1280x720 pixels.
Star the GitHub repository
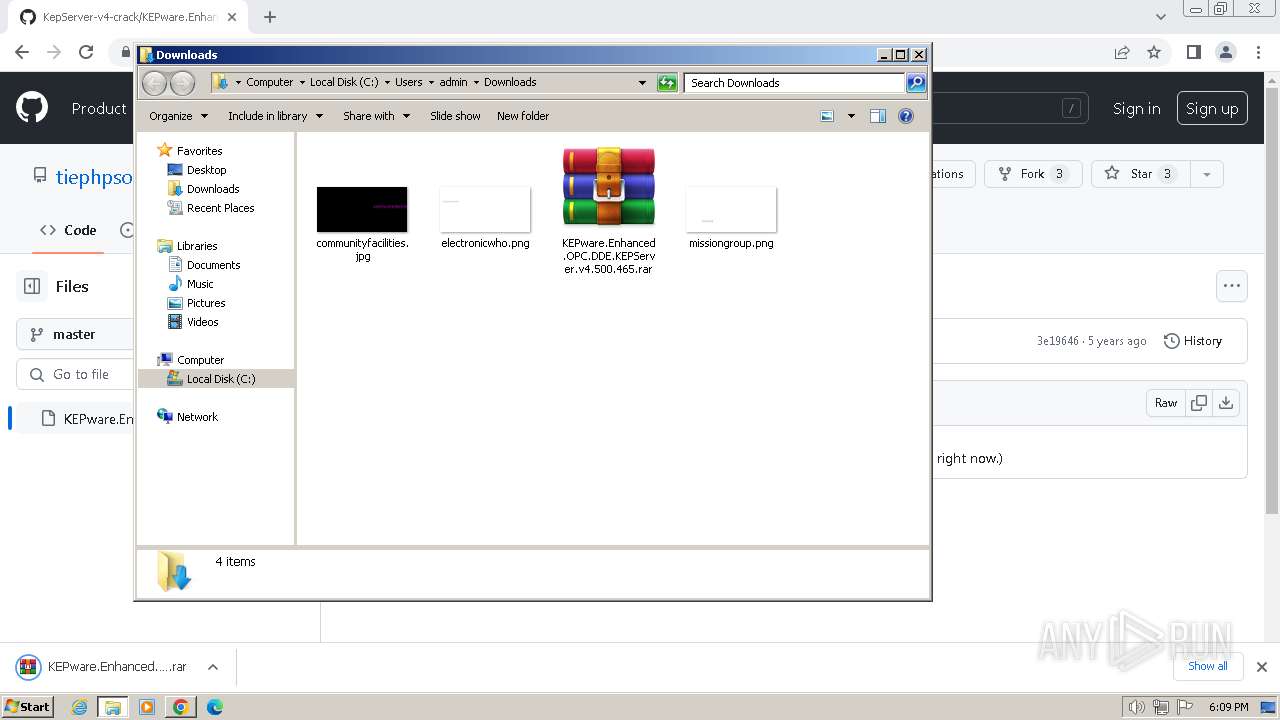1141,174
